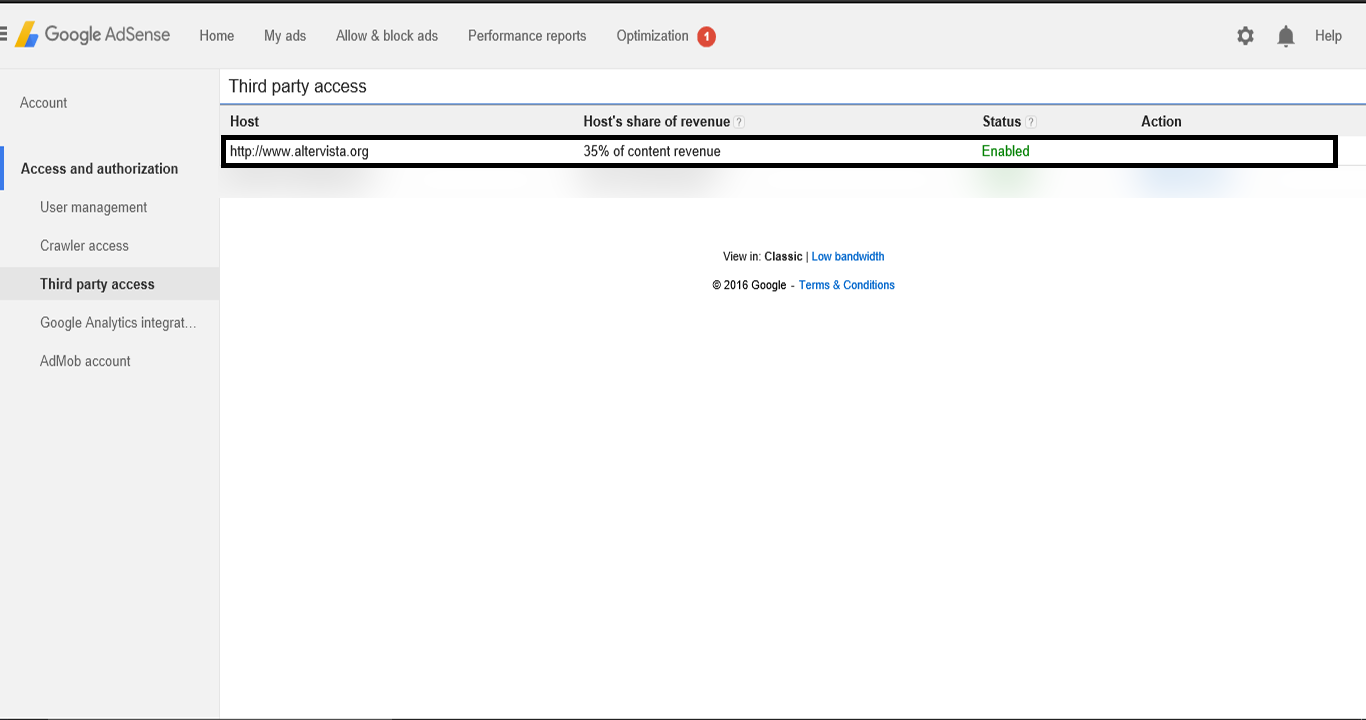The image size is (1366, 720).
Task: Click help icon beside Status header
Action: pos(1031,122)
